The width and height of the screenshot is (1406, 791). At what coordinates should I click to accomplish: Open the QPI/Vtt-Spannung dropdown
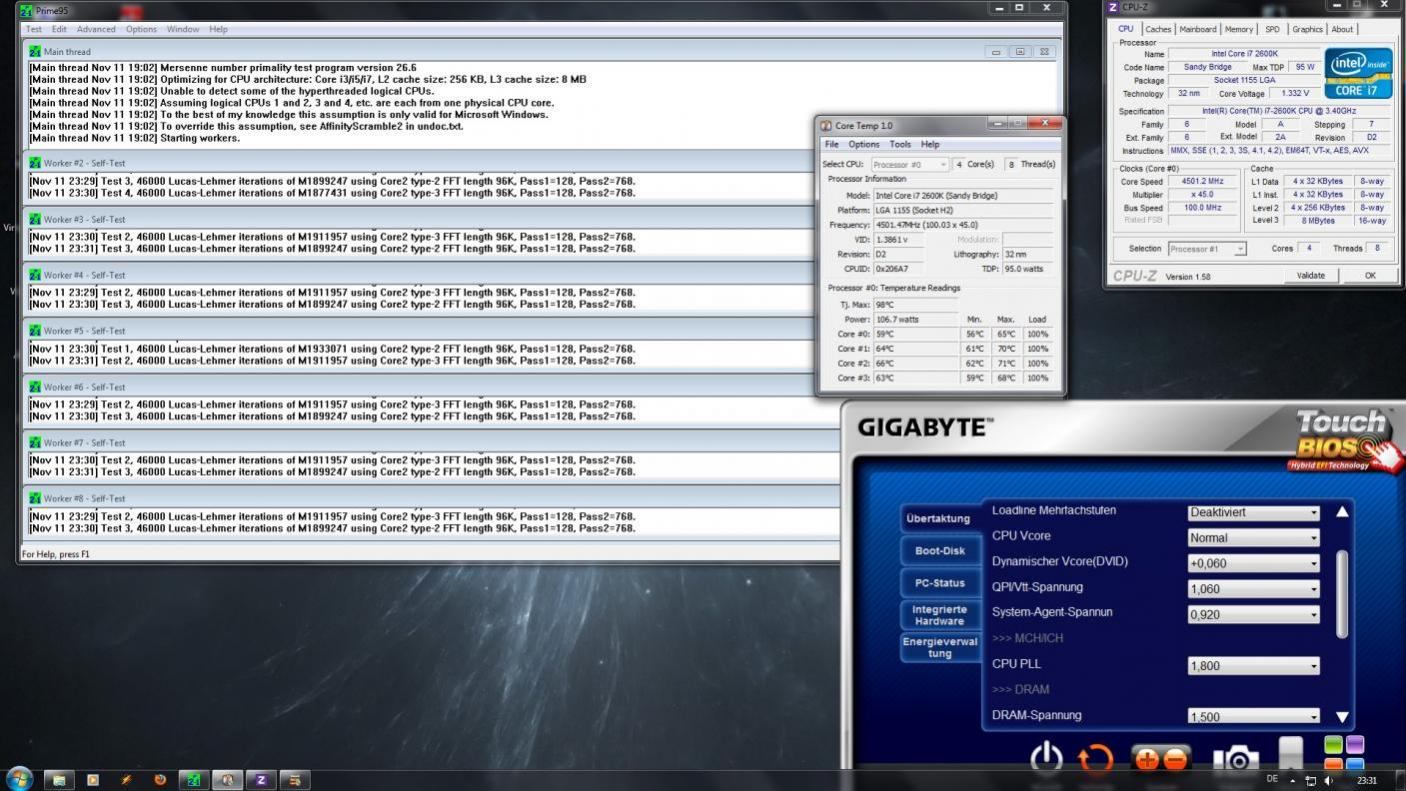coord(1253,589)
